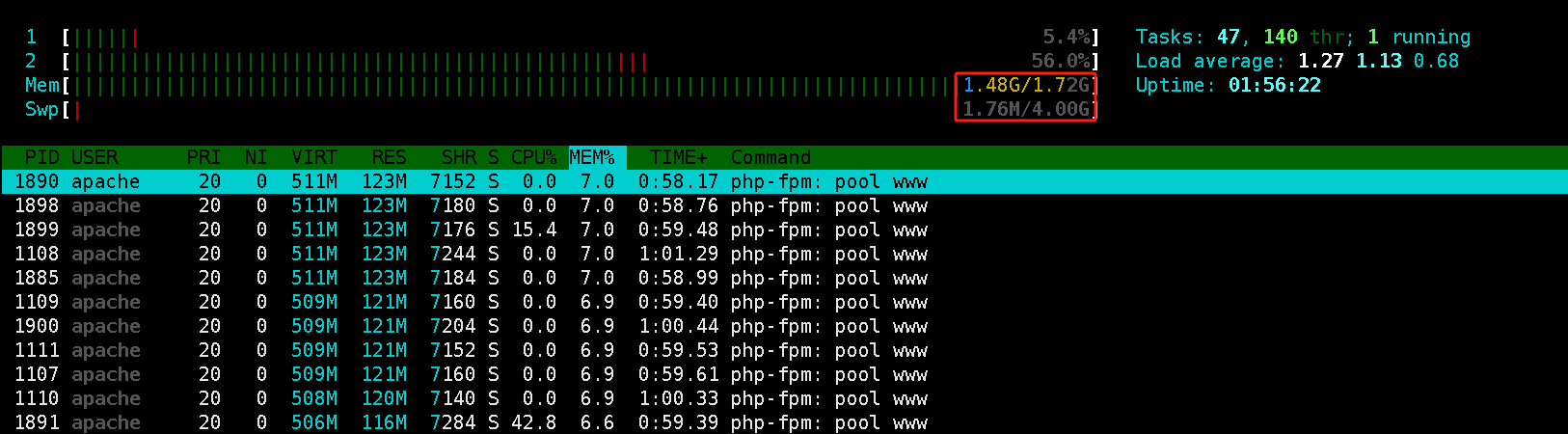The height and width of the screenshot is (434, 1568).
Task: Sort by the RES column header
Action: point(390,157)
